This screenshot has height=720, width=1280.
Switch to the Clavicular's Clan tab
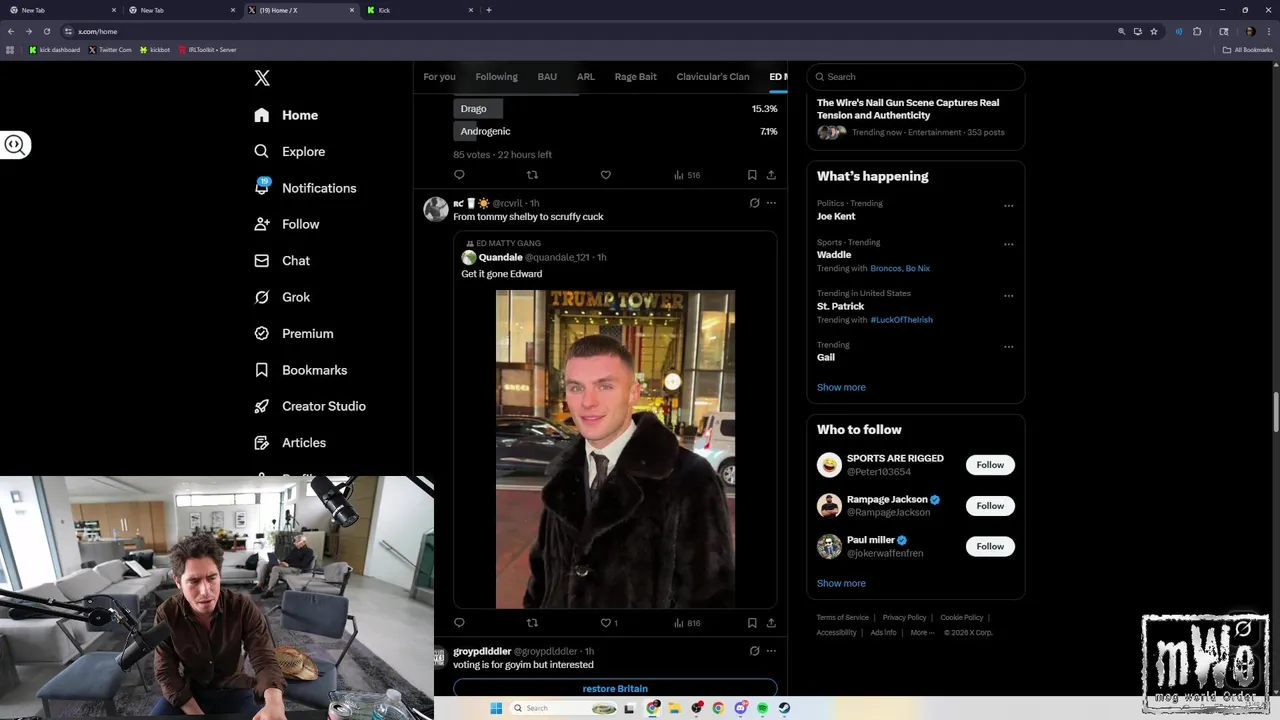(x=713, y=77)
